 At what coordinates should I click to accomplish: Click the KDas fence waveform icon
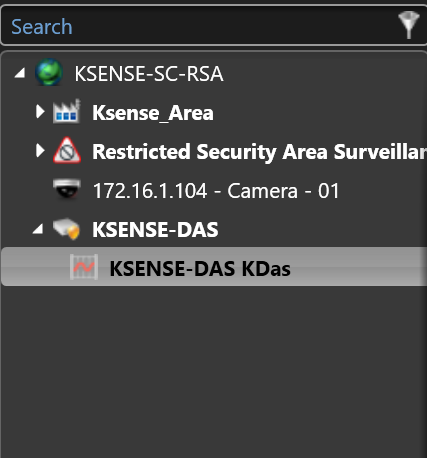pyautogui.click(x=84, y=267)
